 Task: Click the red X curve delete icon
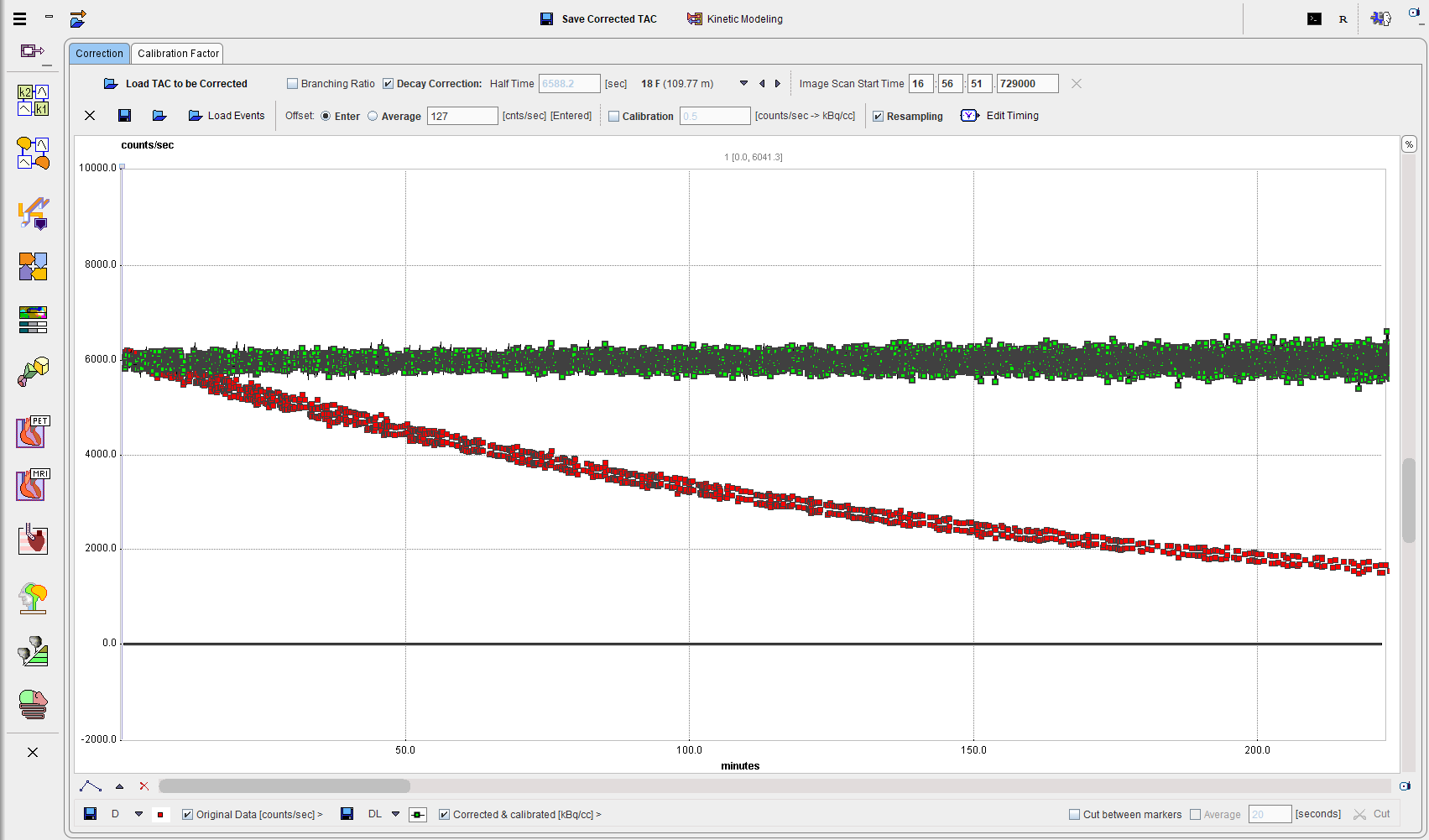144,786
